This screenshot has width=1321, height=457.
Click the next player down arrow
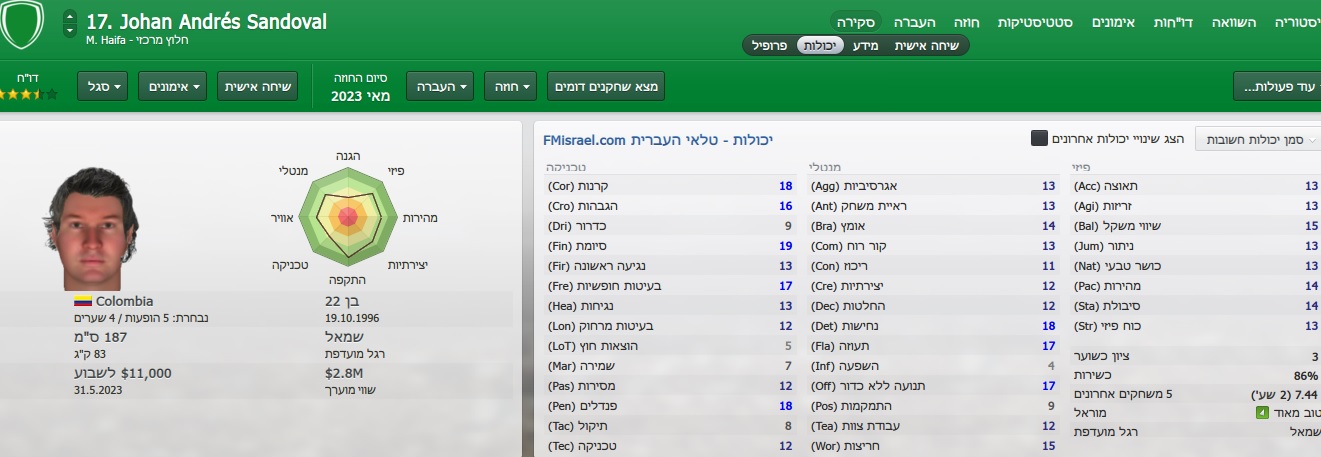coord(69,31)
